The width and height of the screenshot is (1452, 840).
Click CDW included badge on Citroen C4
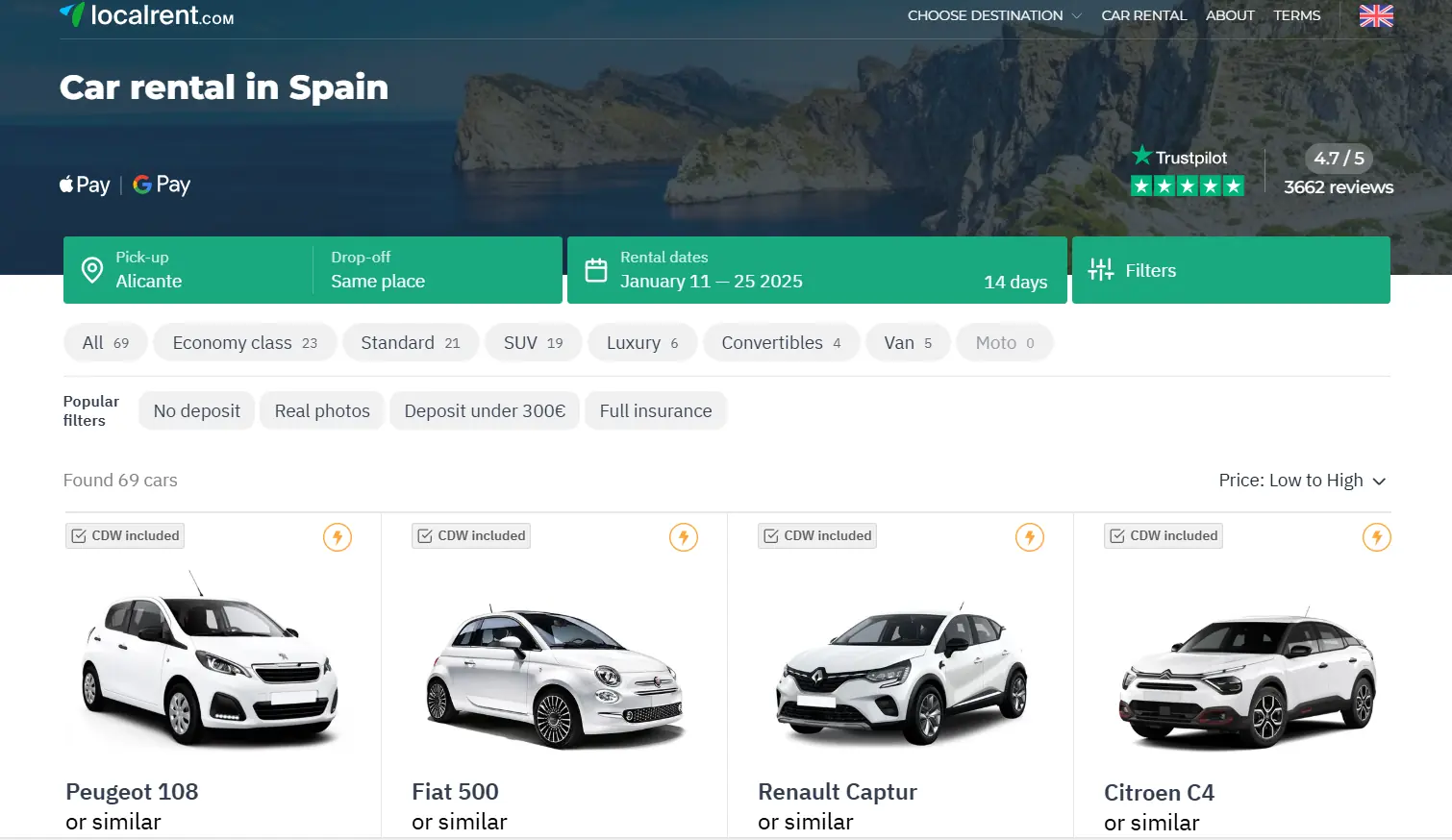(1164, 535)
